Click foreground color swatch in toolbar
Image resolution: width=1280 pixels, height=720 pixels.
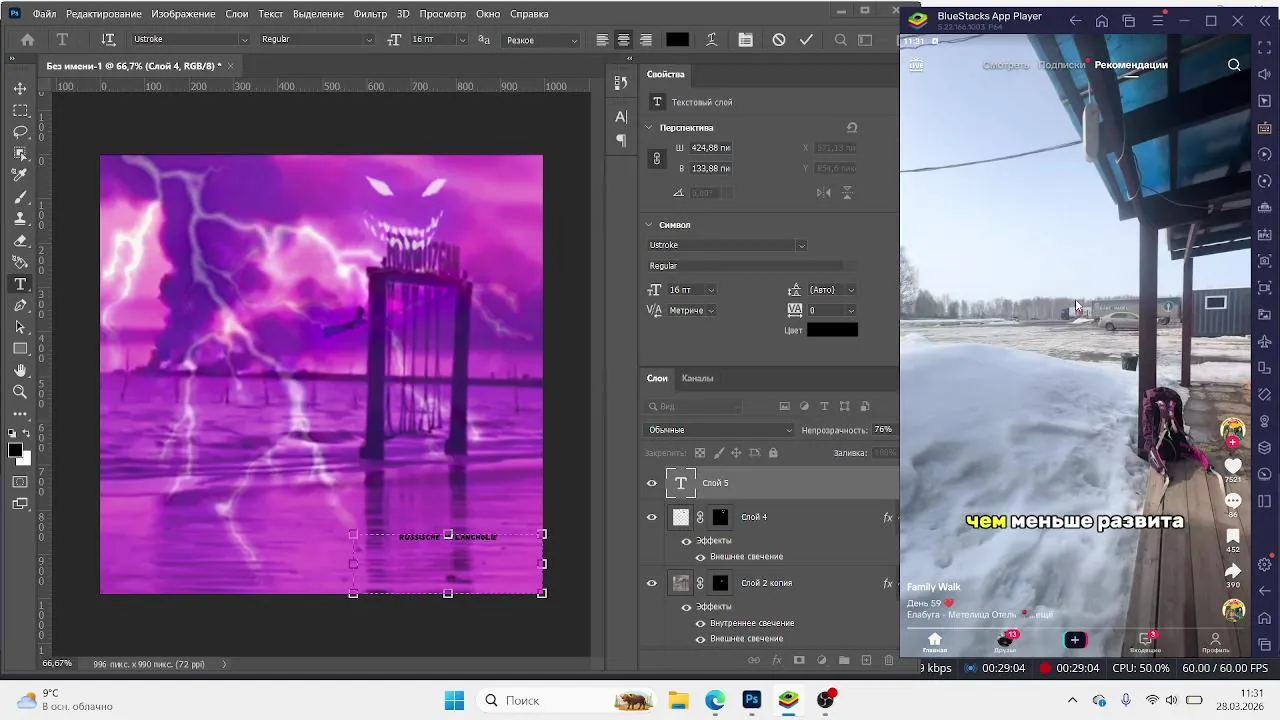coord(16,450)
